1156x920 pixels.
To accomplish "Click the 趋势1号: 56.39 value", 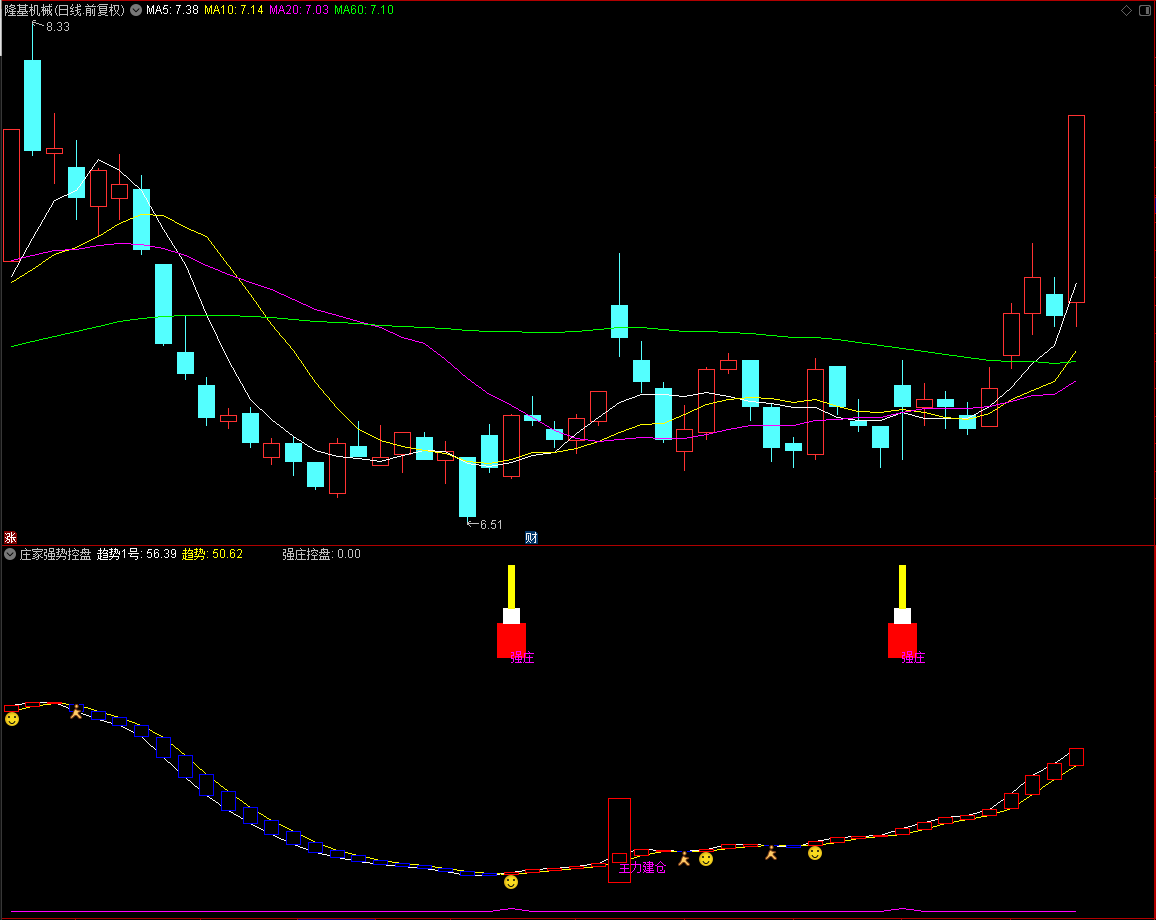I will 136,554.
